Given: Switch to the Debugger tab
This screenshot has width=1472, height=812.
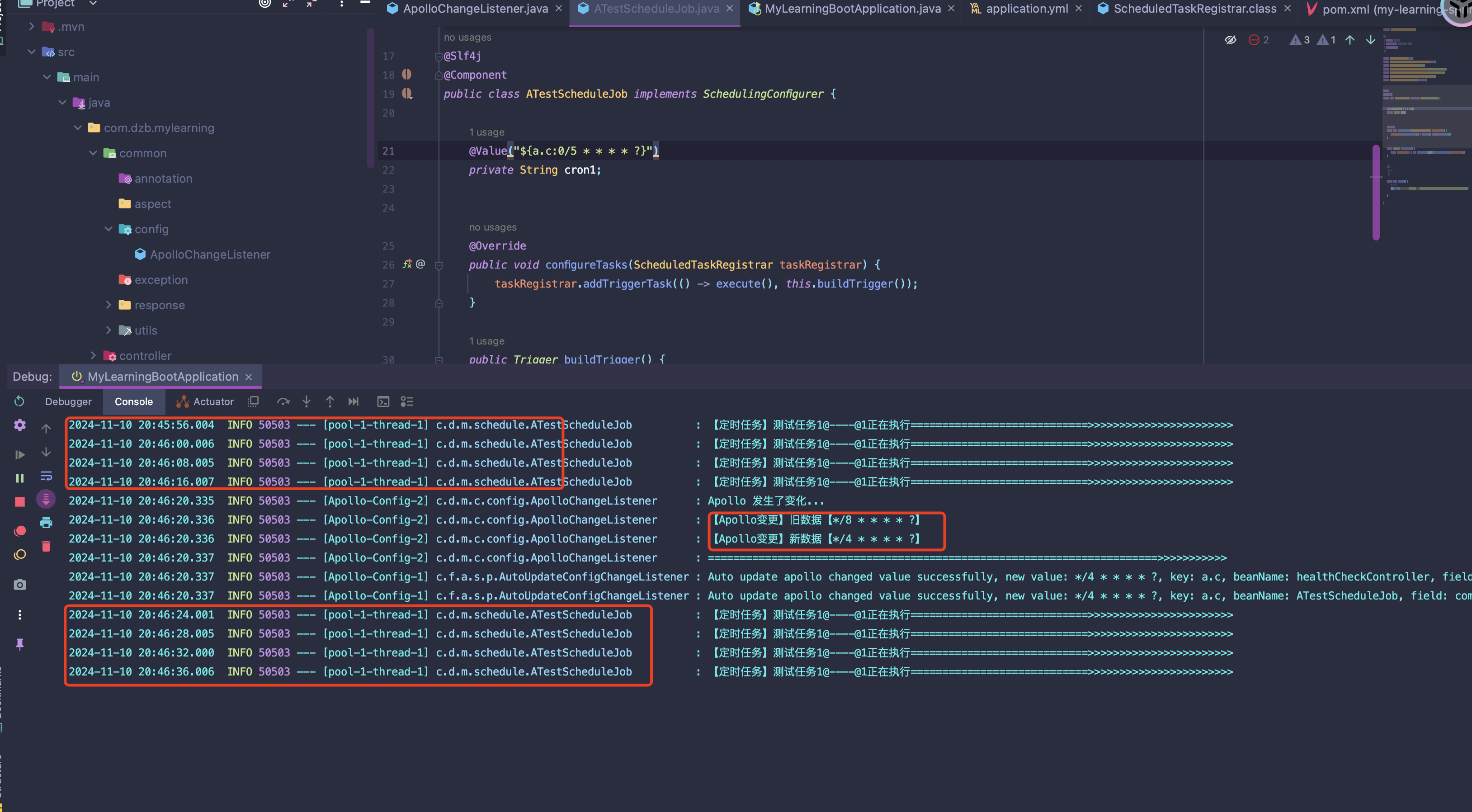Looking at the screenshot, I should [69, 402].
